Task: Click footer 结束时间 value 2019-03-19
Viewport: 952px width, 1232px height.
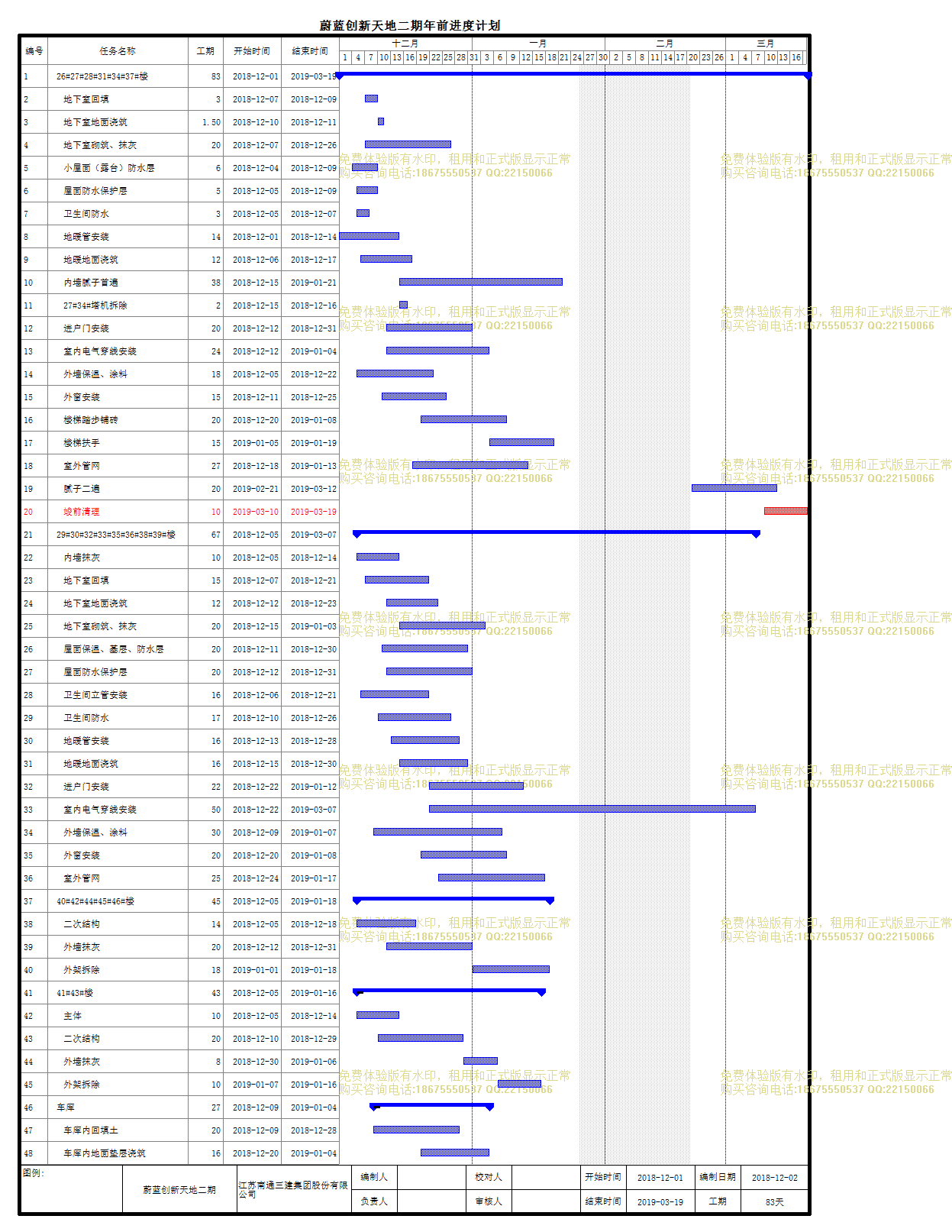Action: coord(660,1202)
